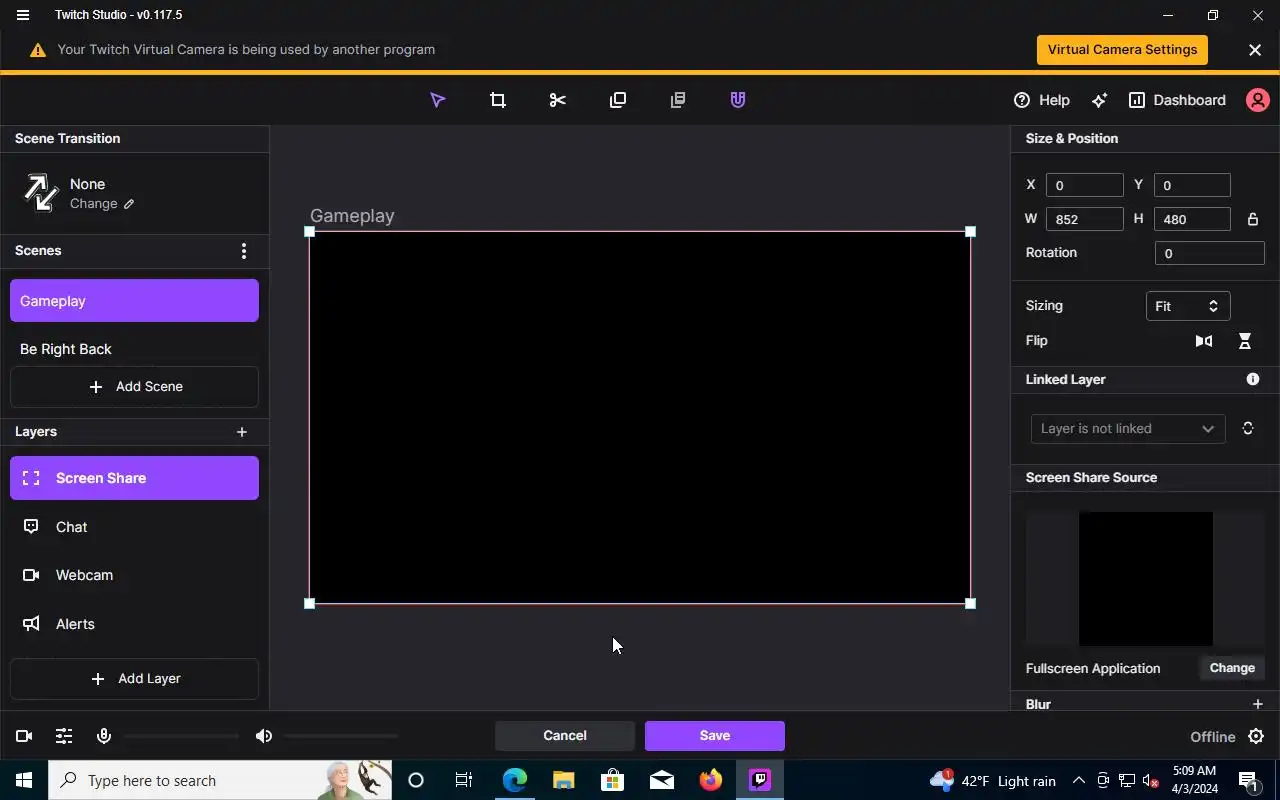Open settings gear next to Offline
The height and width of the screenshot is (800, 1280).
click(1256, 737)
